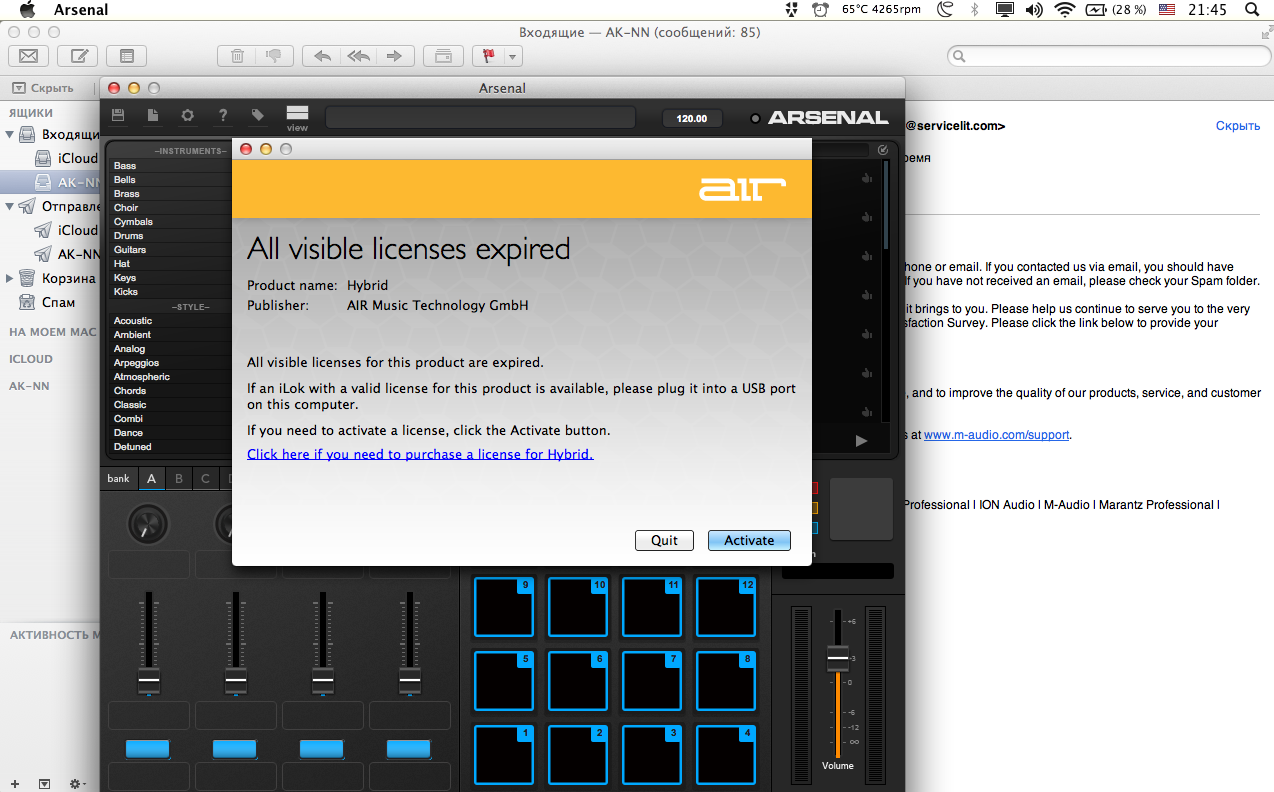Click the new document icon in Arsenal

click(153, 116)
